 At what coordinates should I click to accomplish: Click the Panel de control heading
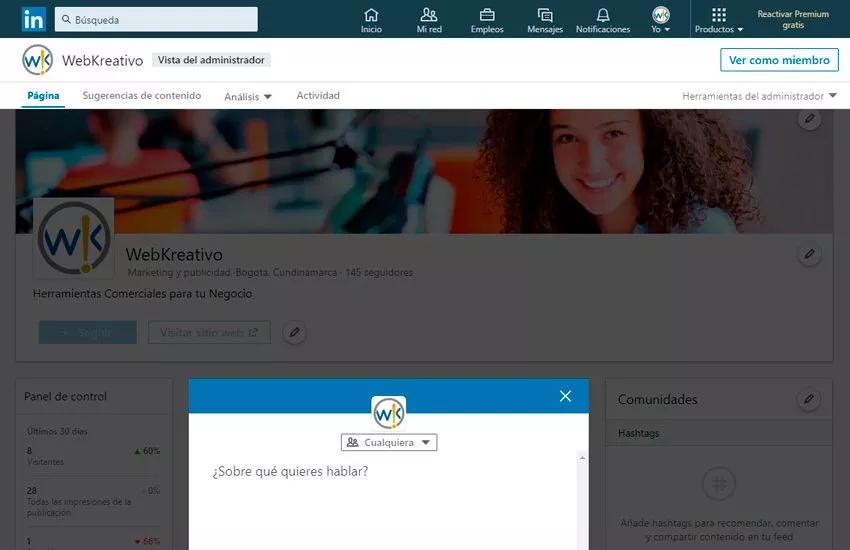click(x=65, y=396)
